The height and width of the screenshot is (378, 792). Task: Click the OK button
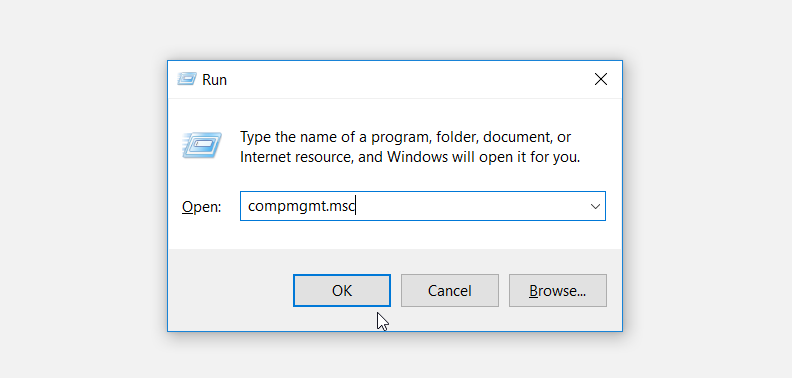point(342,291)
